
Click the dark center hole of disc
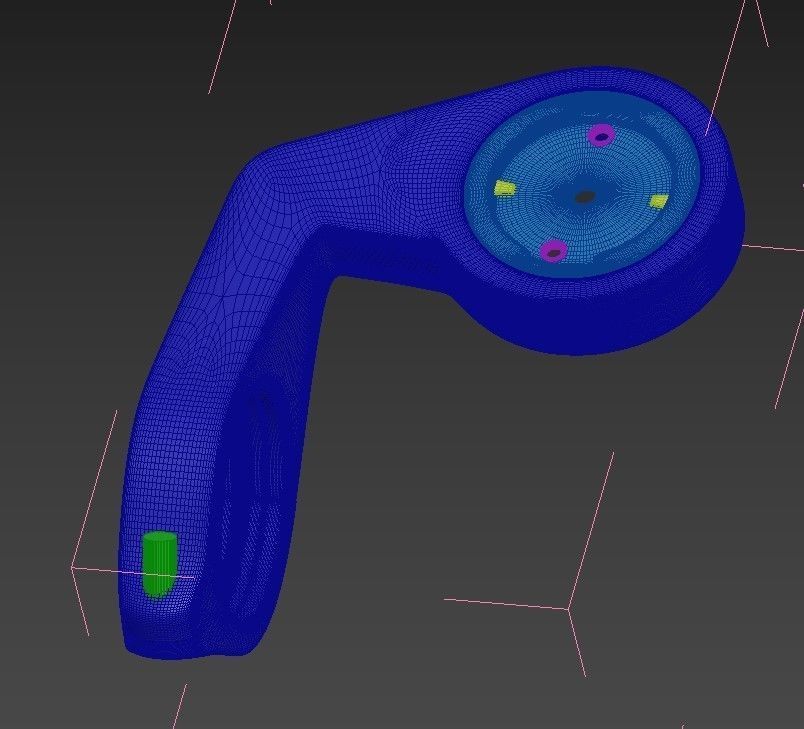pyautogui.click(x=584, y=197)
